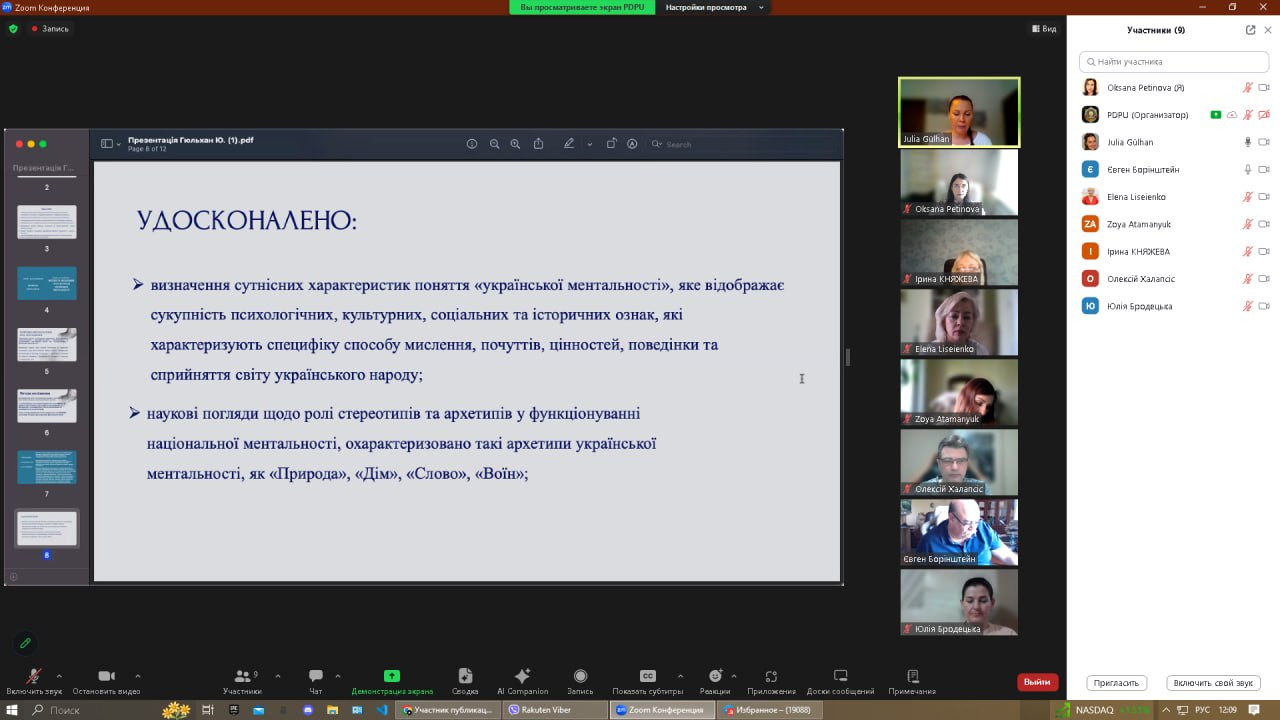
Task: Open Rakuten Viber from taskbar
Action: (x=554, y=710)
